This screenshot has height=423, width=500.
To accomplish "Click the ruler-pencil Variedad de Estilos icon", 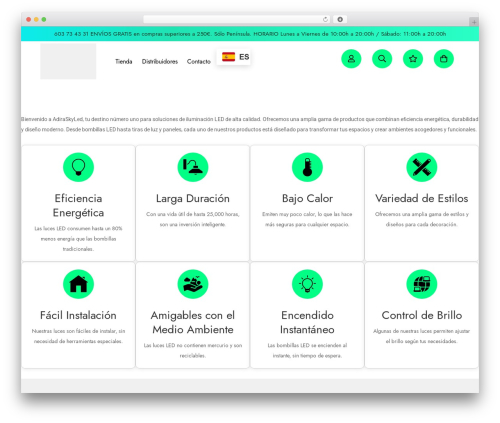I will tap(422, 167).
